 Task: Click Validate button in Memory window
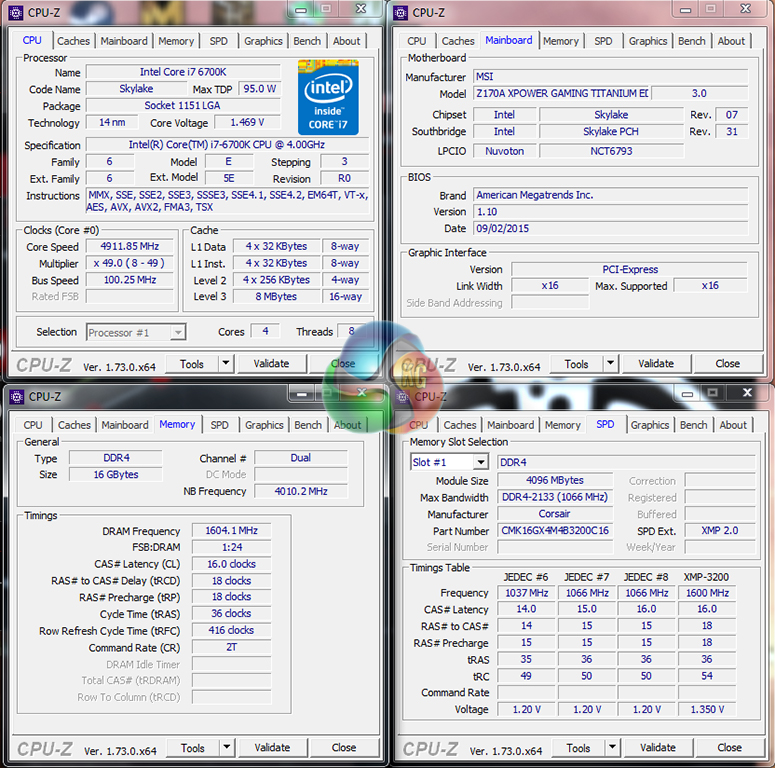click(272, 747)
